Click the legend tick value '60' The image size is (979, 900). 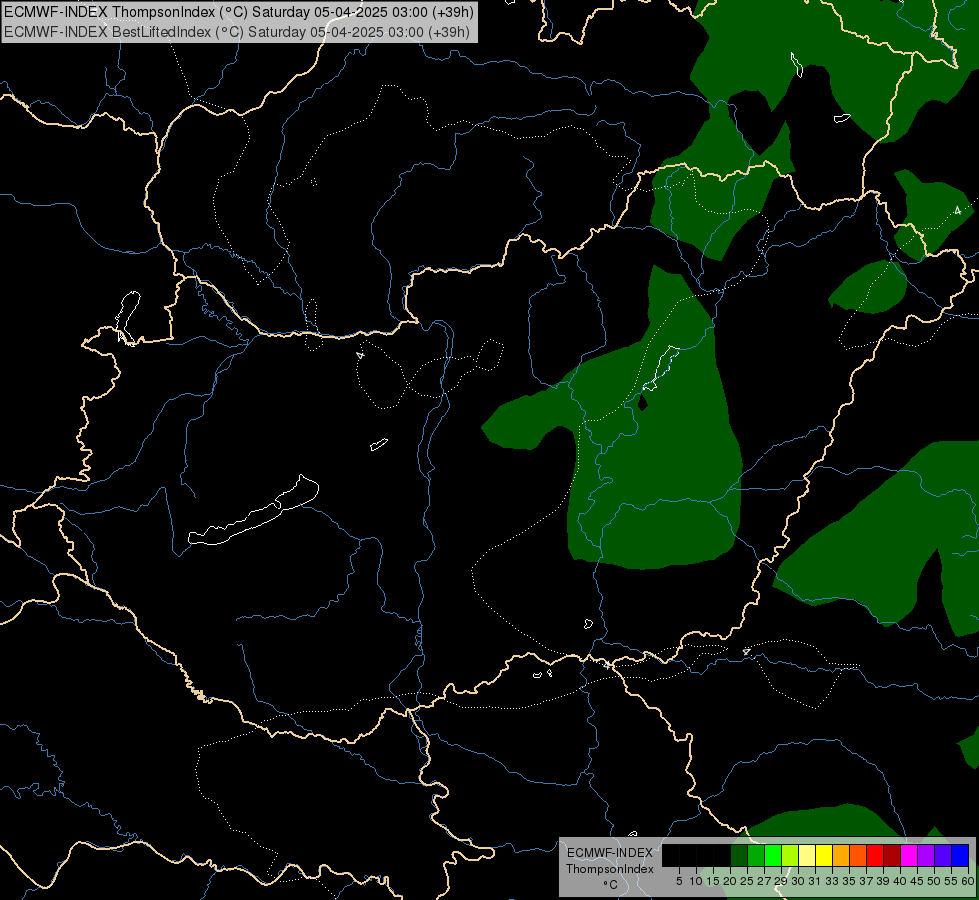point(968,881)
